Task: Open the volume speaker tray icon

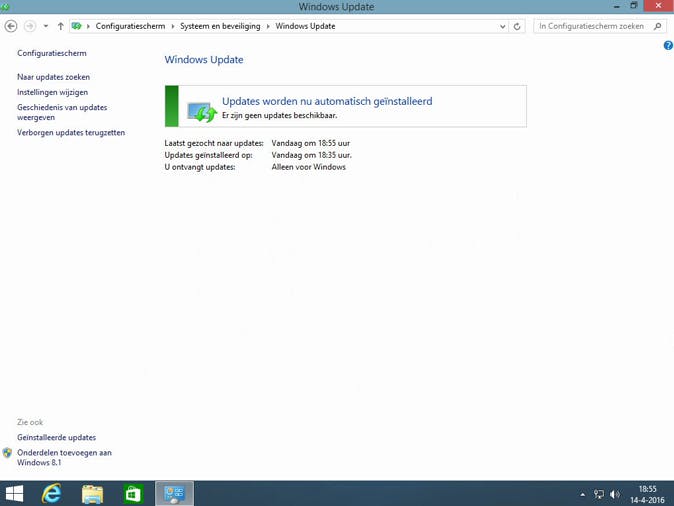Action: pos(615,494)
